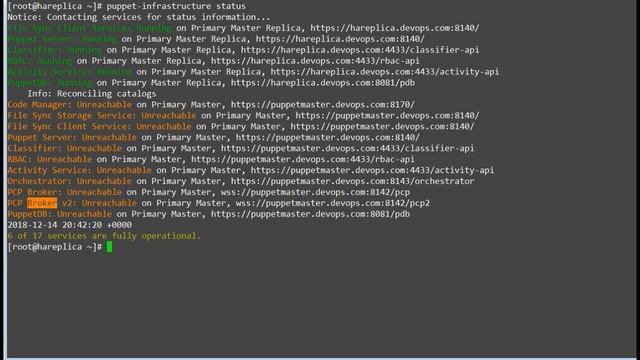
Task: Click 'PuppetDB: Unreachable' status text
Action: (x=60, y=214)
